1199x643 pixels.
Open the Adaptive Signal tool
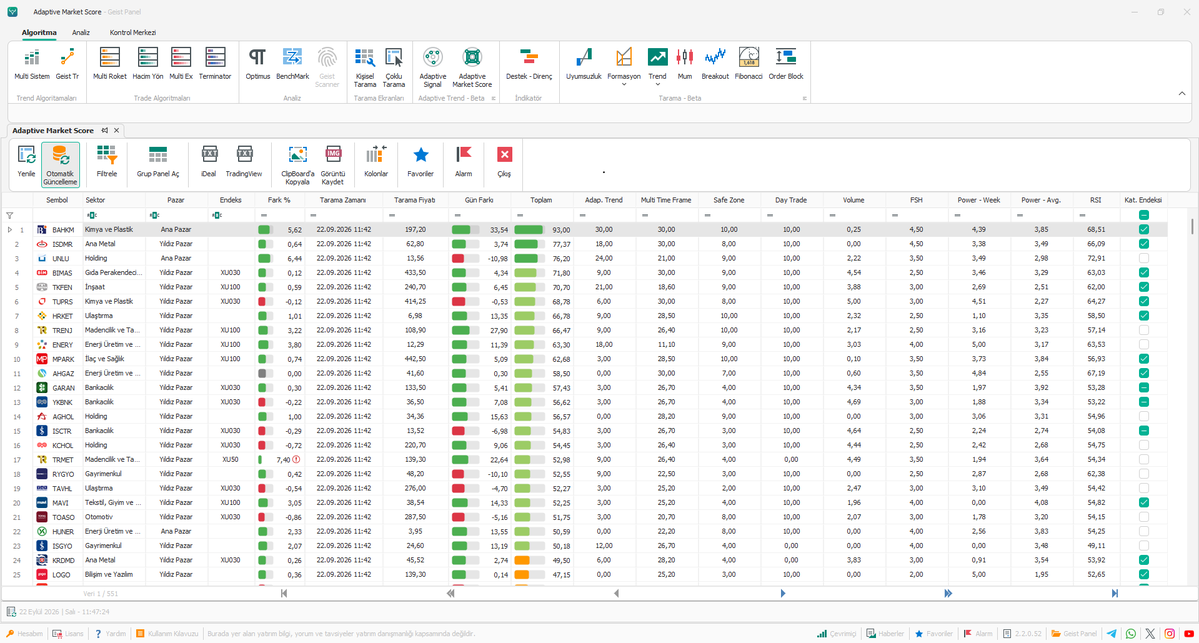tap(433, 67)
